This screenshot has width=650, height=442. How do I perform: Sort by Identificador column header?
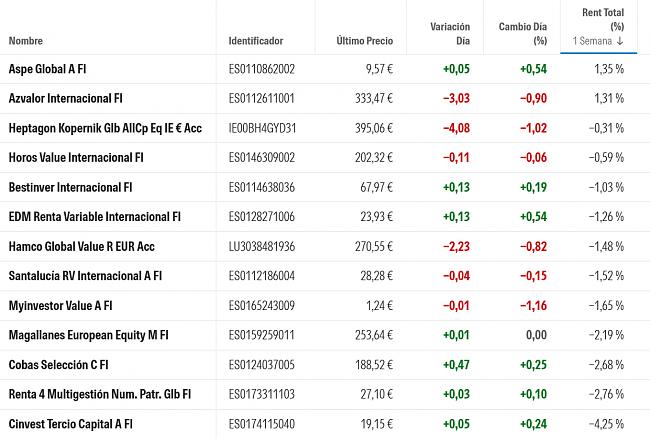256,41
